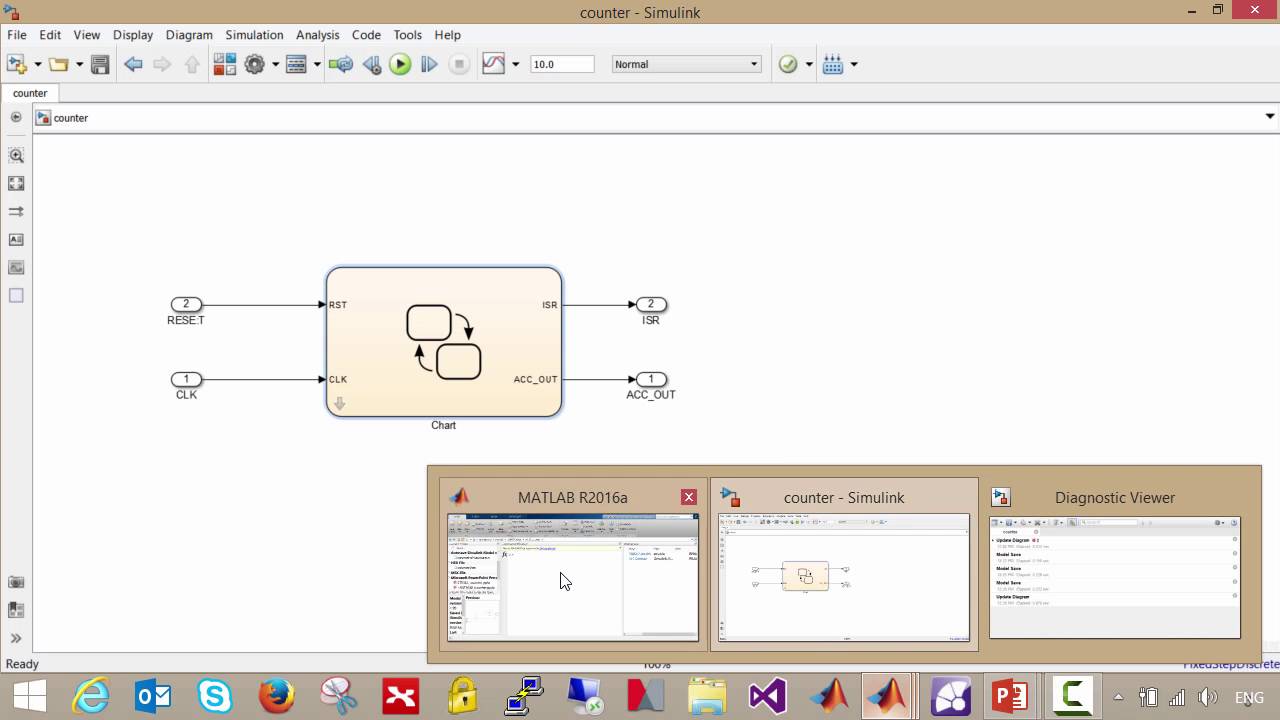
Task: Click the simulation stop time field
Action: click(x=562, y=64)
